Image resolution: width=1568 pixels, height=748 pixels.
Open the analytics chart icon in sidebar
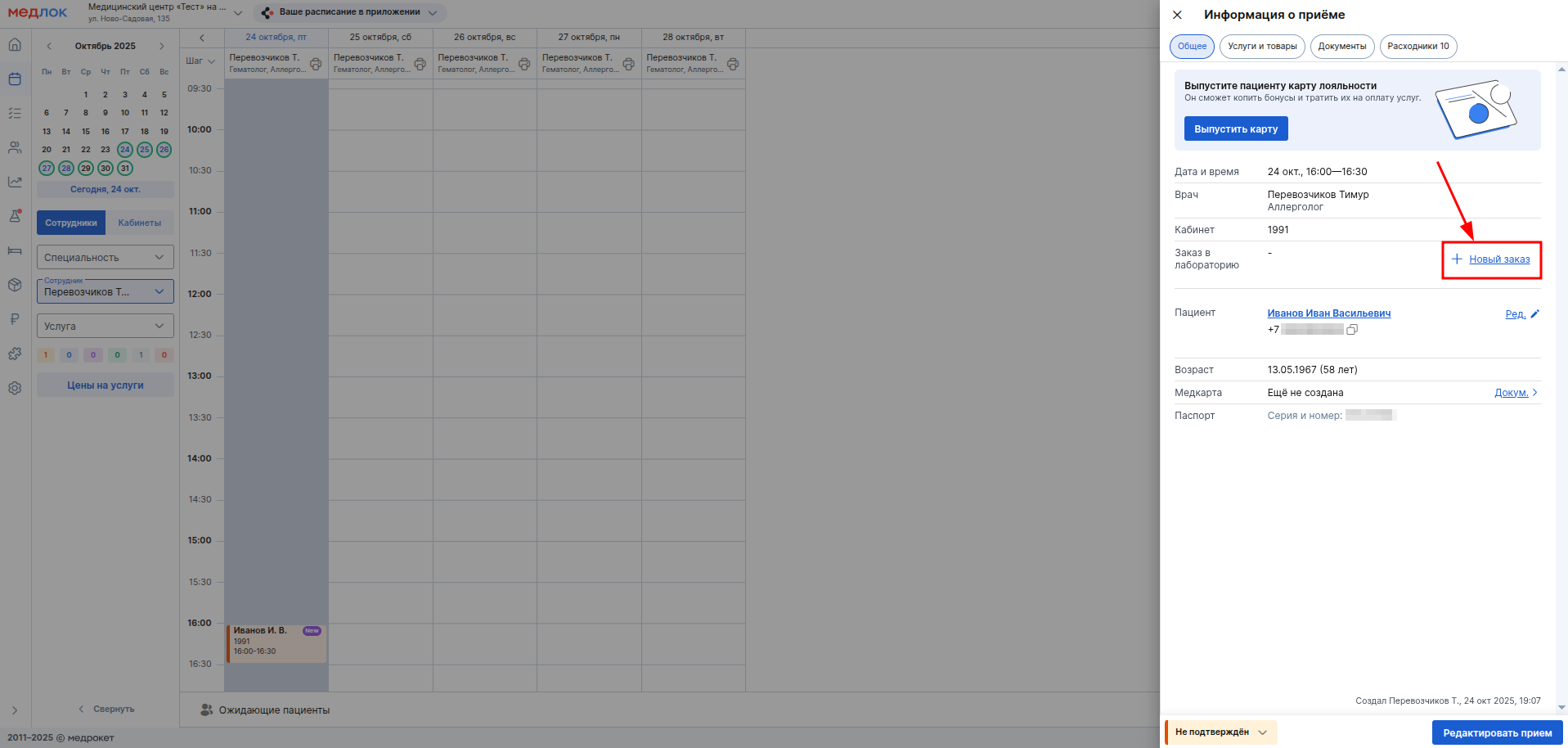click(15, 182)
